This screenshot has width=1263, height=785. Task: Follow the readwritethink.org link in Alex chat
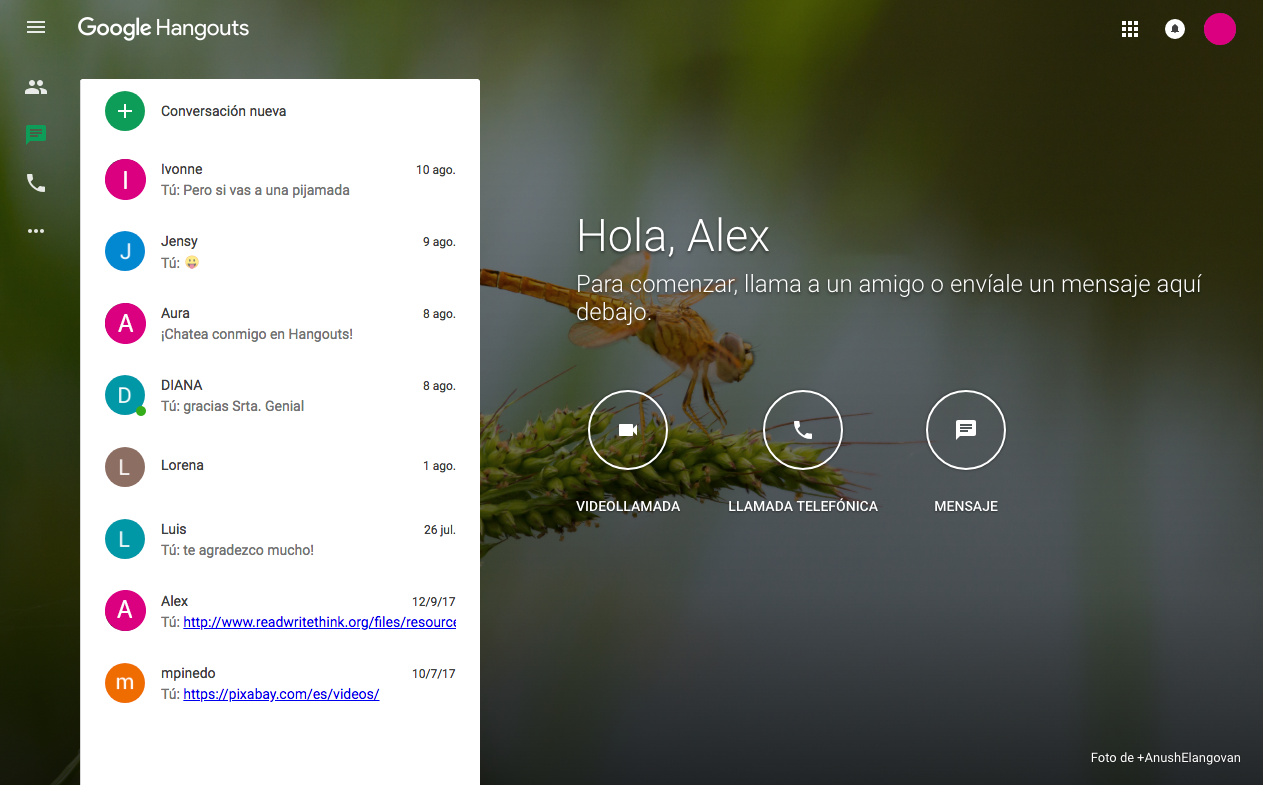click(319, 622)
